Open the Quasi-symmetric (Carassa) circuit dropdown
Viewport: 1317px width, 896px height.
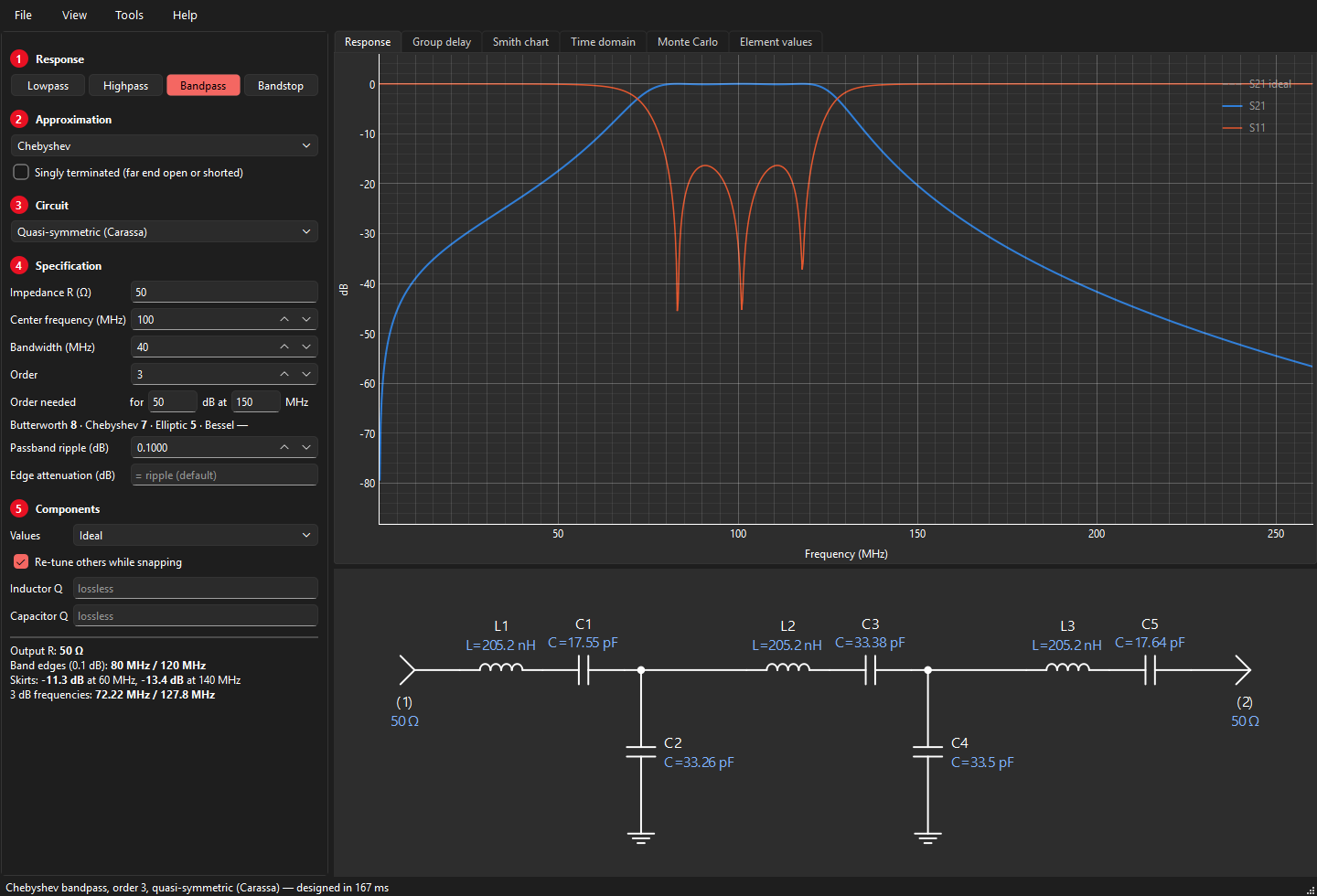click(164, 231)
